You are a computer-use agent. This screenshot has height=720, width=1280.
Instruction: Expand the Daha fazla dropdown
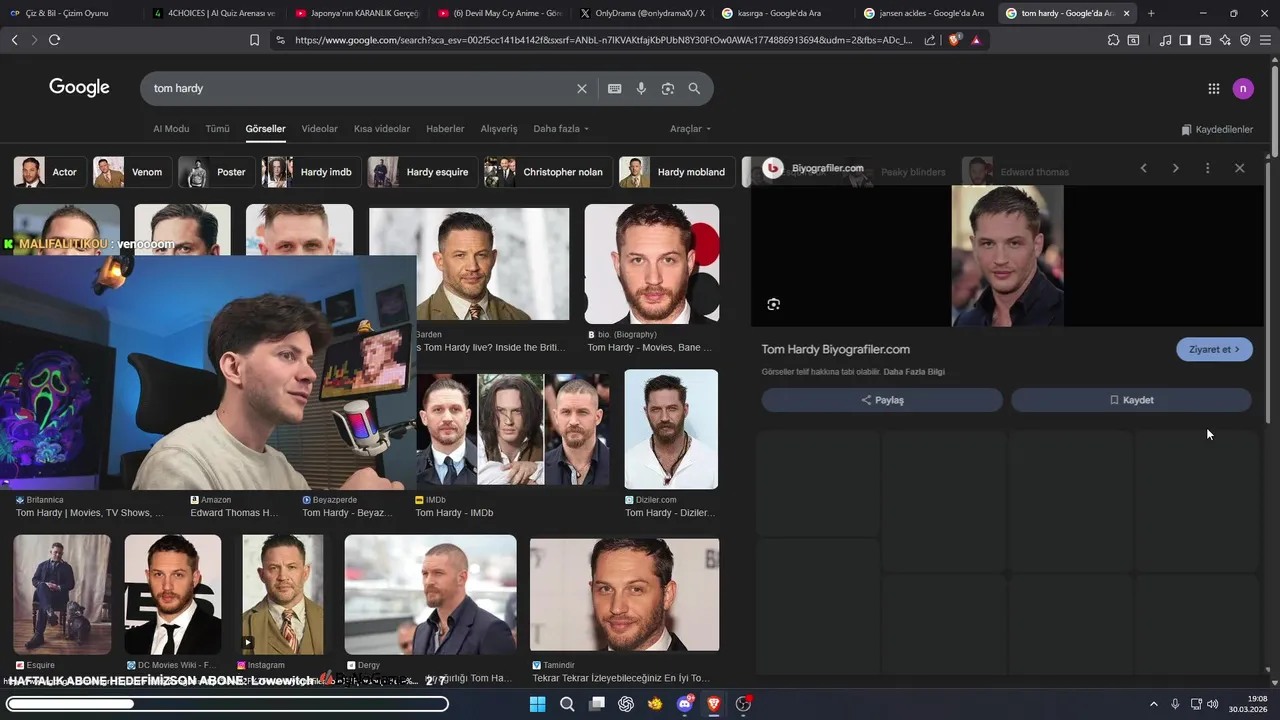click(561, 129)
